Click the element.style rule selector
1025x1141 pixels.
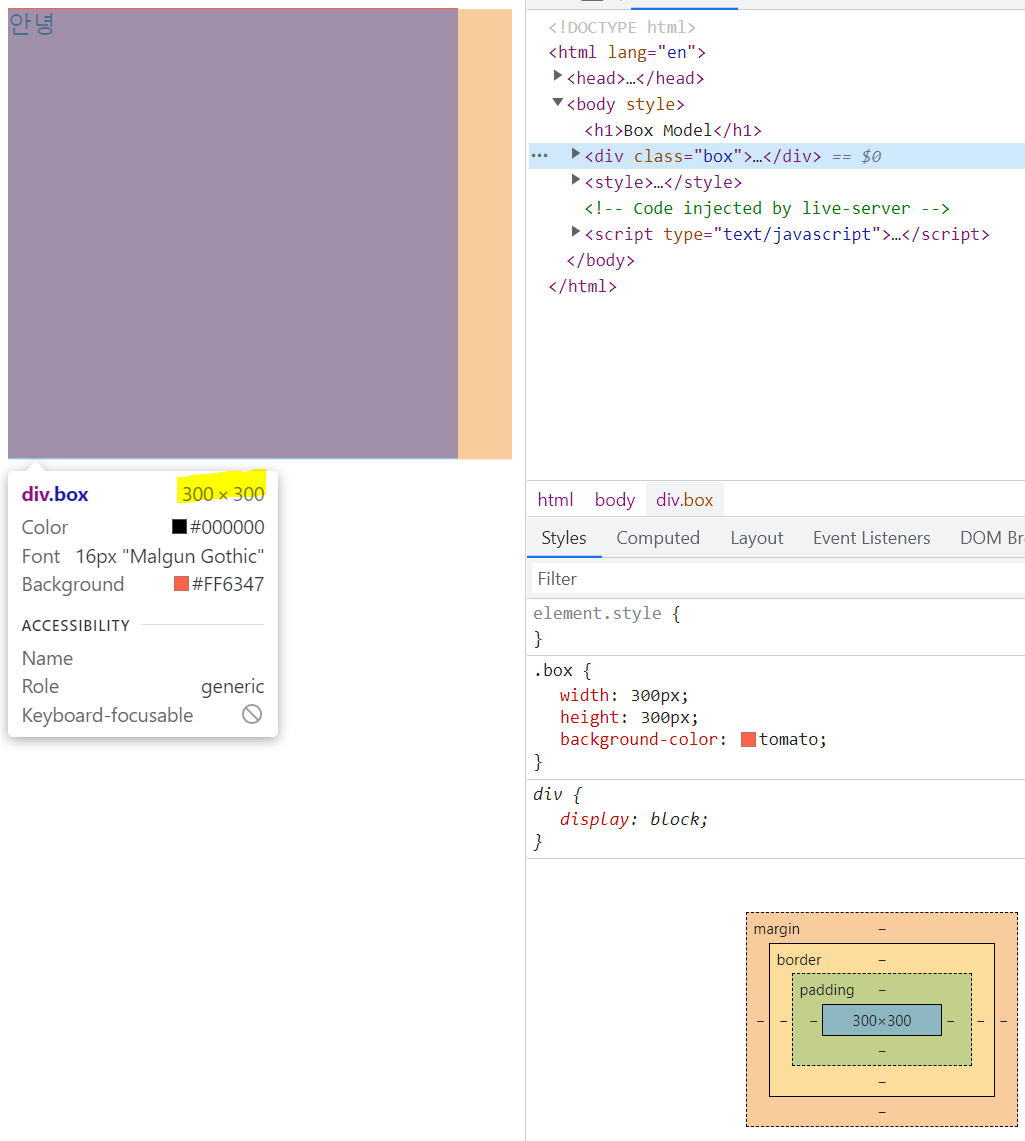click(597, 613)
